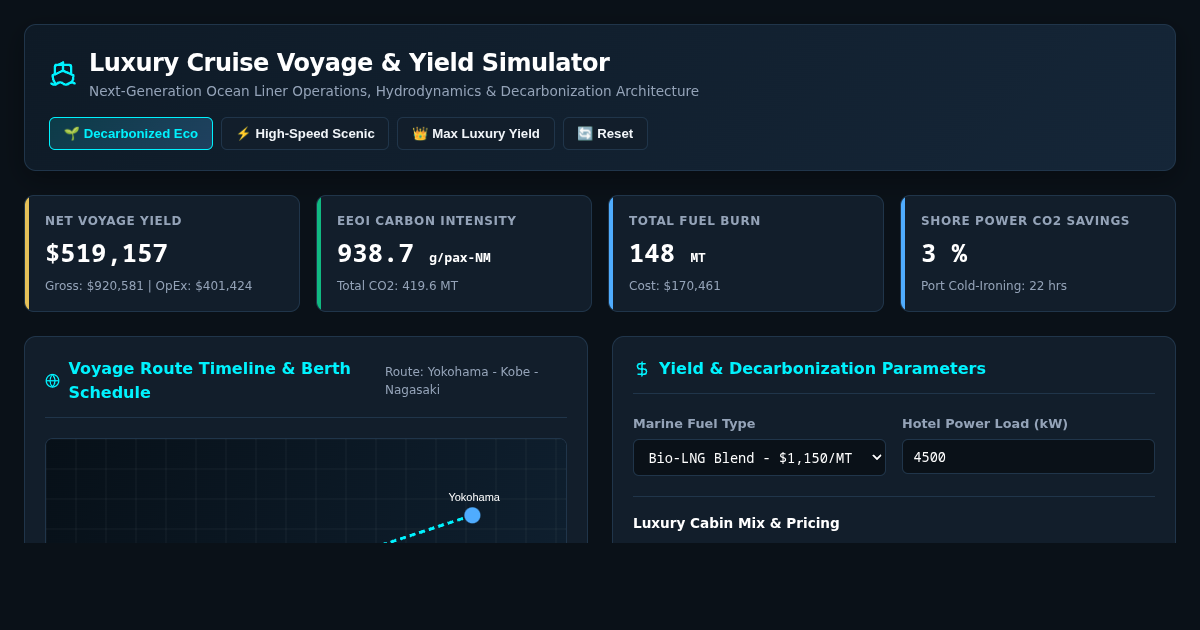
Task: Click the Hotel Power Load input field
Action: click(1028, 456)
